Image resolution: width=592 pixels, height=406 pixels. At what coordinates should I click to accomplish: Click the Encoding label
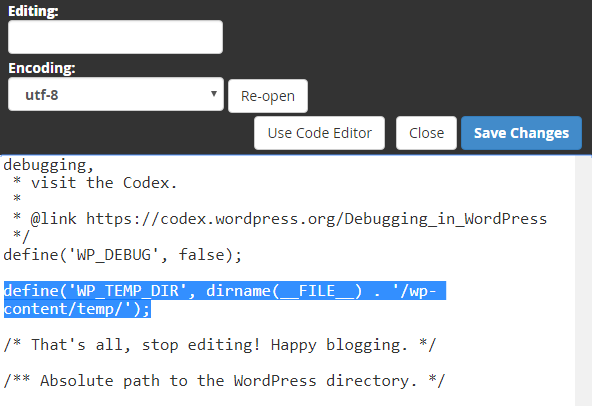coord(42,68)
